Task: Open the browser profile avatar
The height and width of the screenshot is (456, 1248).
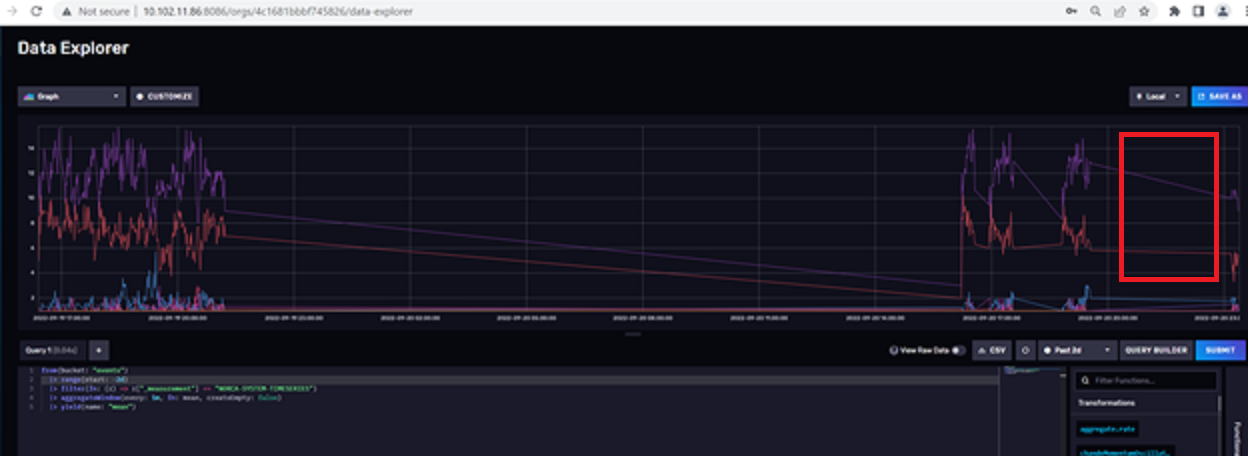Action: click(x=1222, y=12)
